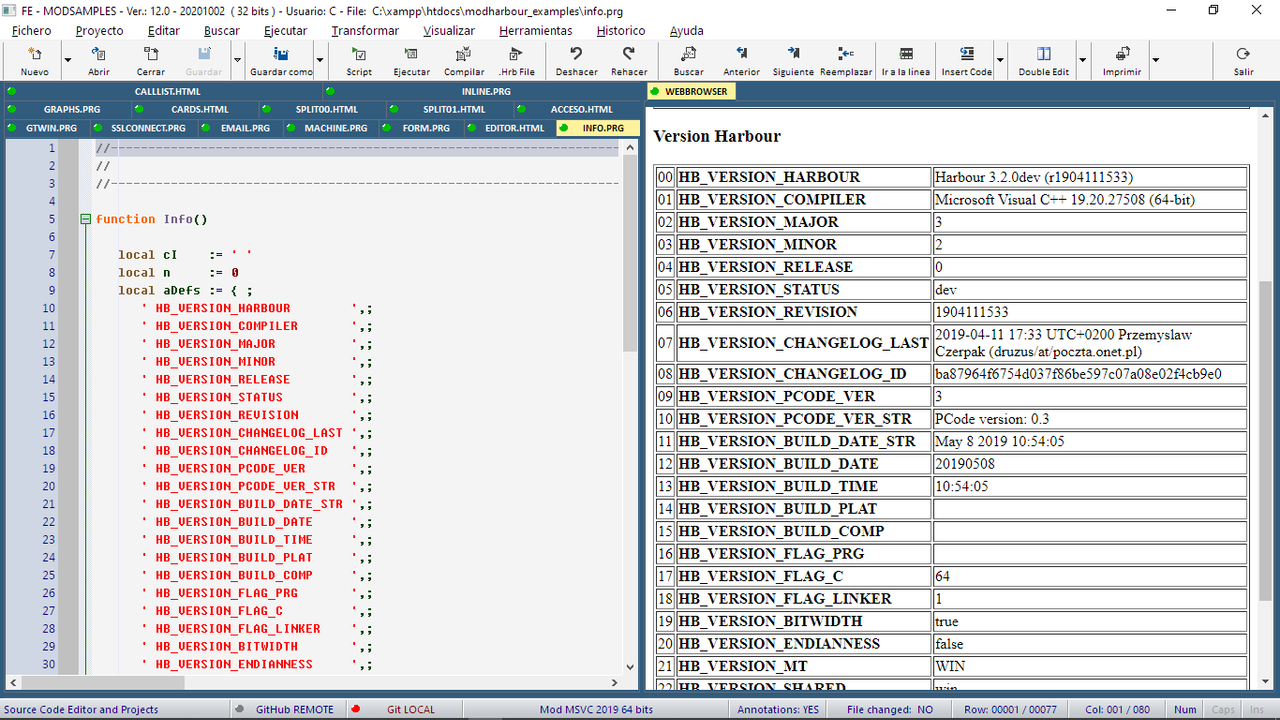This screenshot has width=1280, height=720.
Task: Expand dropdown arrow next to Guardar como
Action: click(x=320, y=60)
